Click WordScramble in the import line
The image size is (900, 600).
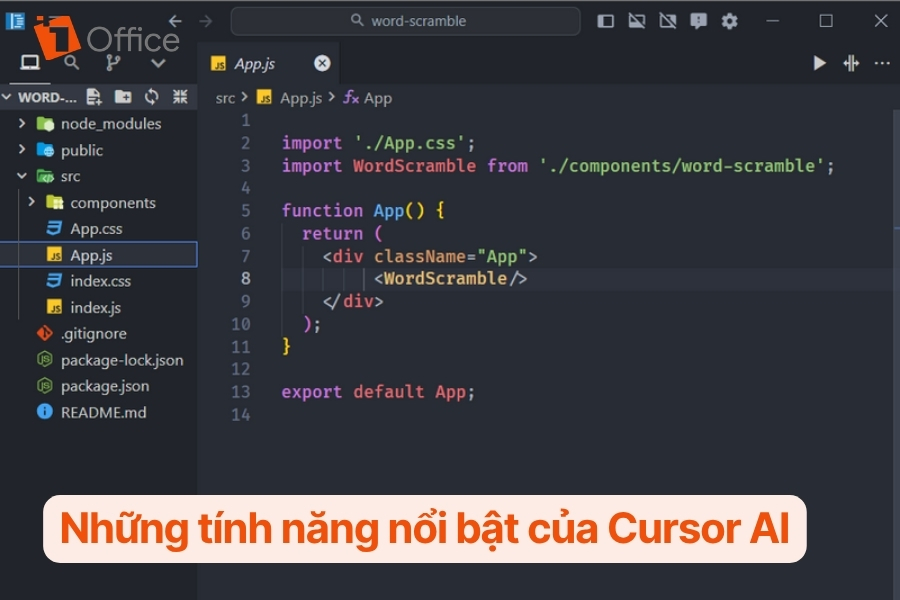pos(414,166)
